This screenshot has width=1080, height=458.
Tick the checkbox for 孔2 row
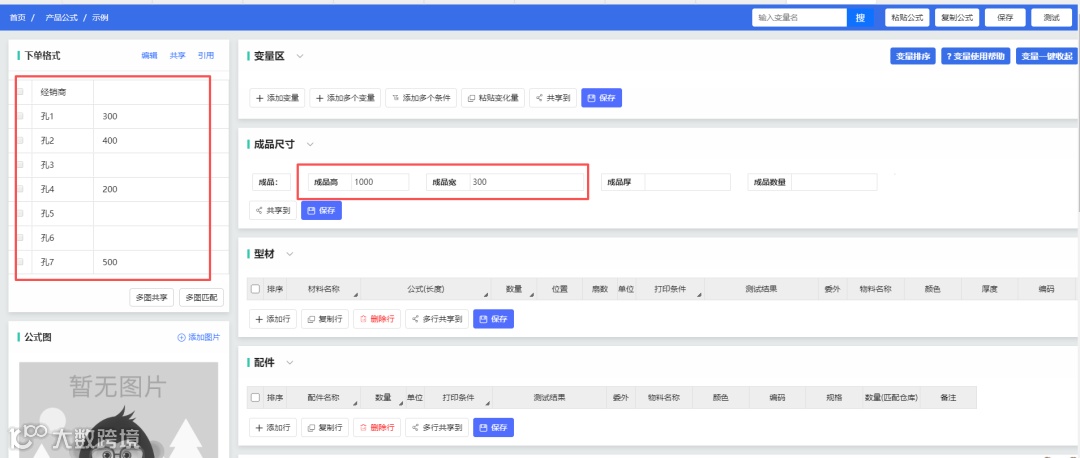(20, 140)
